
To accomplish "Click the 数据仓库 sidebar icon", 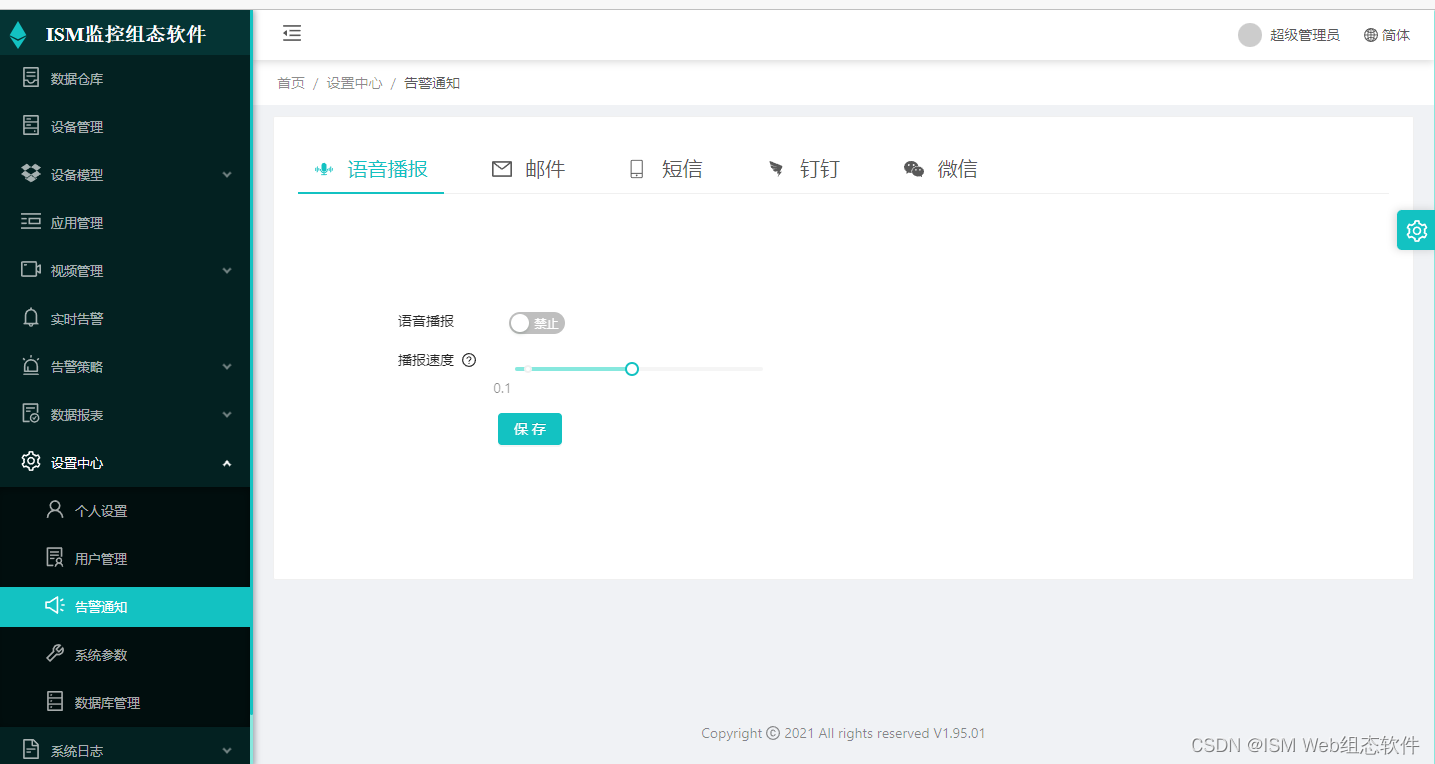I will coord(31,78).
